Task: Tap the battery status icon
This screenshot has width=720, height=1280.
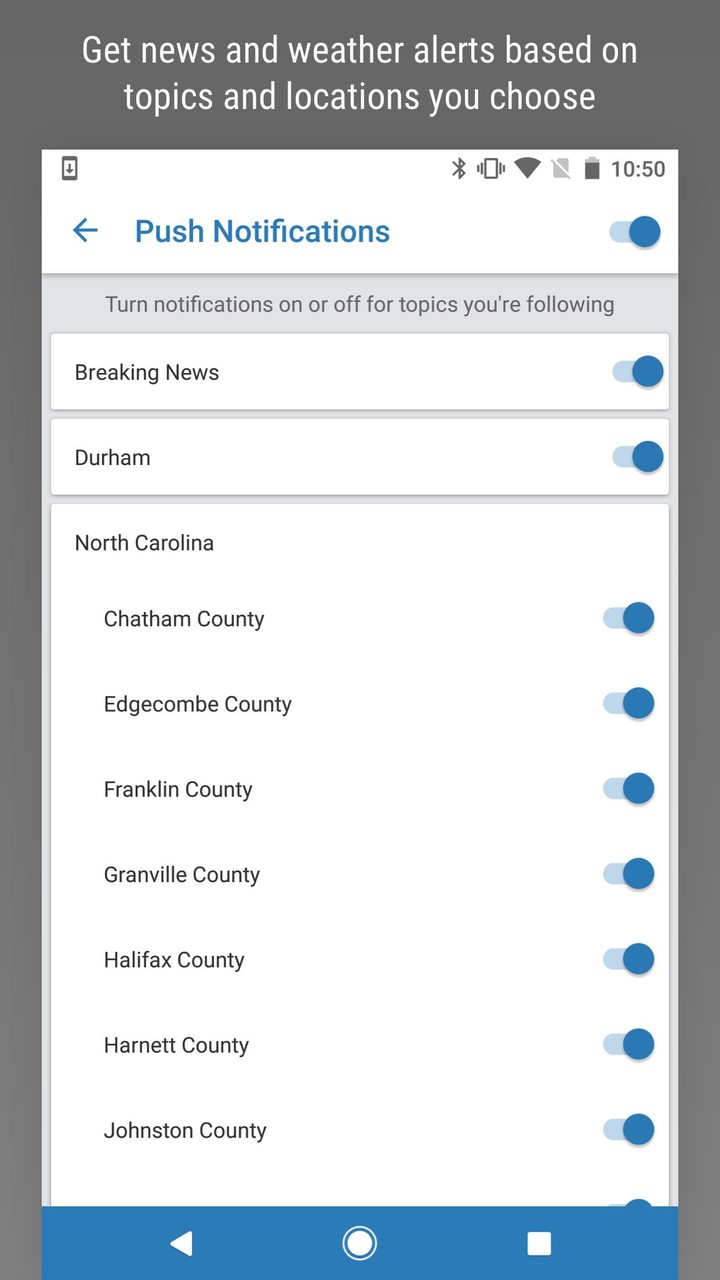Action: [x=592, y=169]
